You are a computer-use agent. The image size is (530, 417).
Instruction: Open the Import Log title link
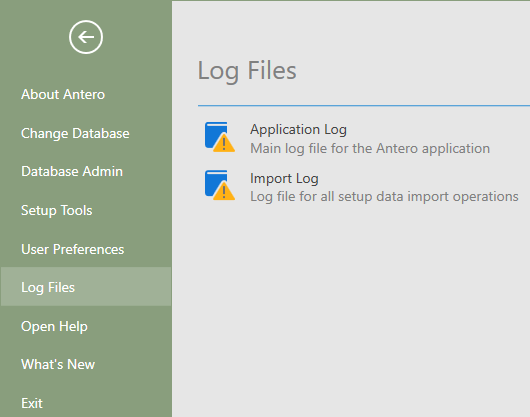click(284, 178)
